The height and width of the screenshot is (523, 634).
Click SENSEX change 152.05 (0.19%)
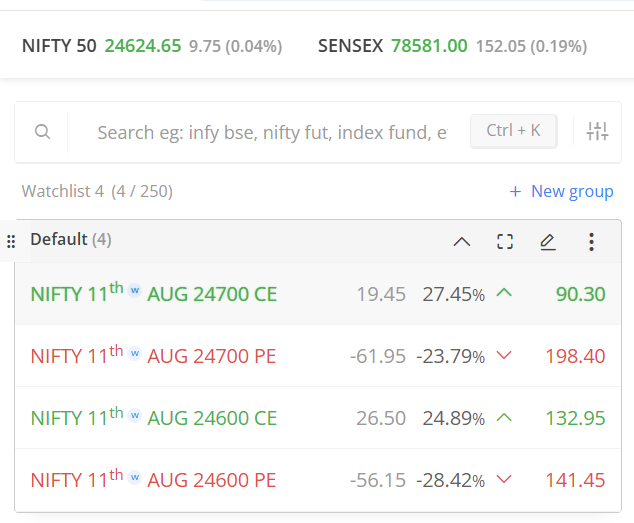(531, 46)
